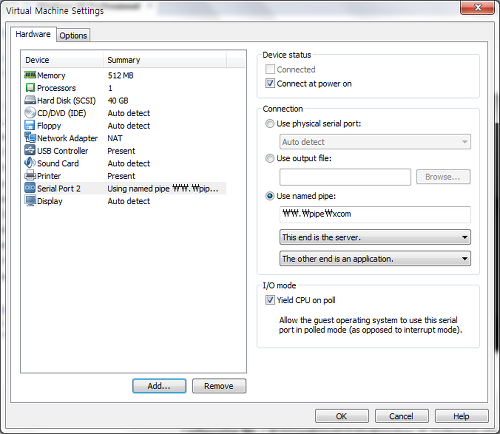Image resolution: width=500 pixels, height=434 pixels.
Task: Select the Display row label
Action: point(50,201)
